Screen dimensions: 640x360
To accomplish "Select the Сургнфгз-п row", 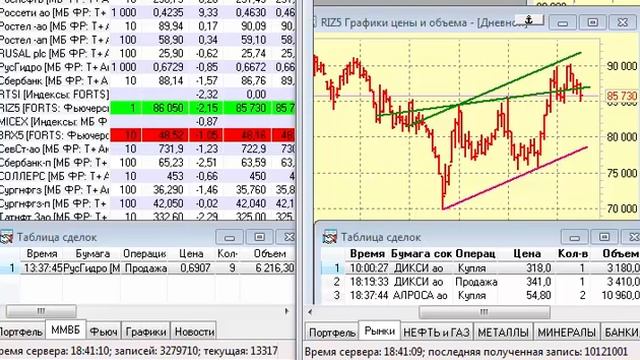I will [x=147, y=203].
